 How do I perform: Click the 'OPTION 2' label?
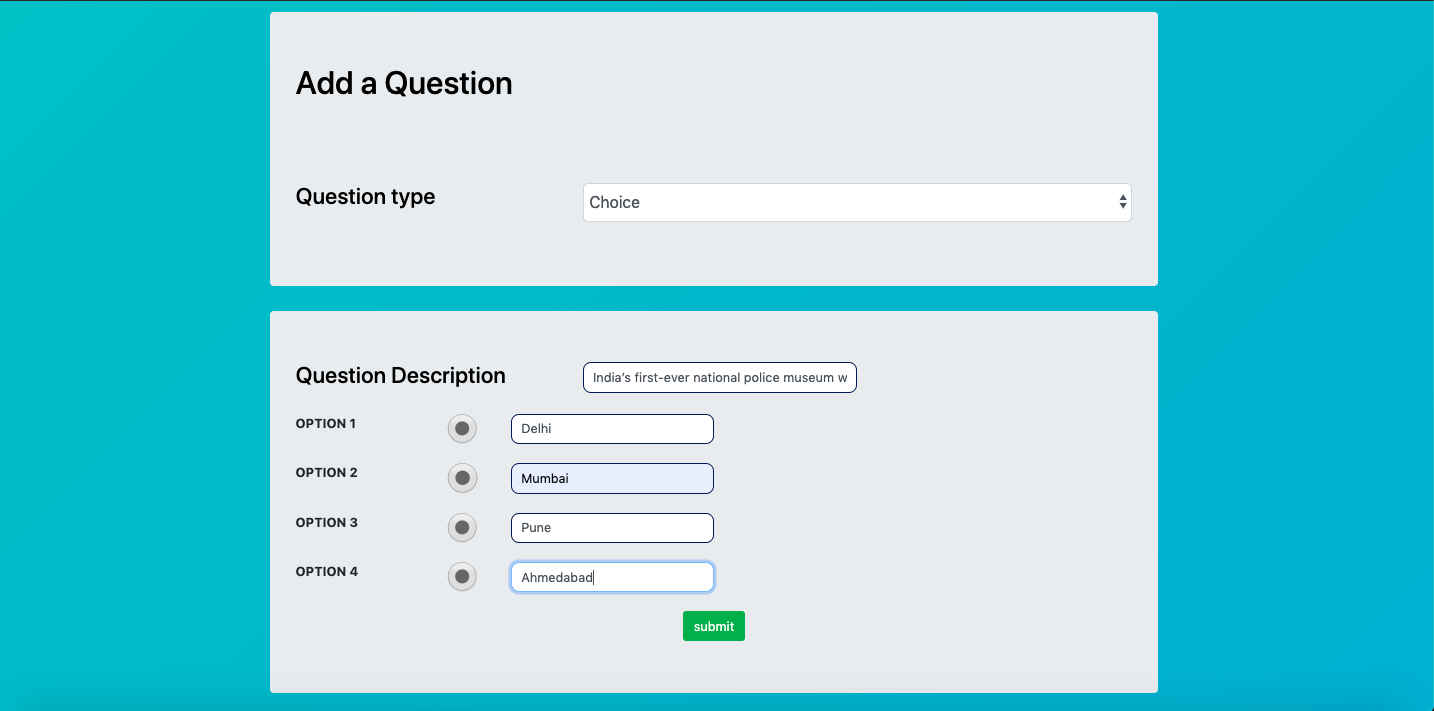click(x=327, y=473)
